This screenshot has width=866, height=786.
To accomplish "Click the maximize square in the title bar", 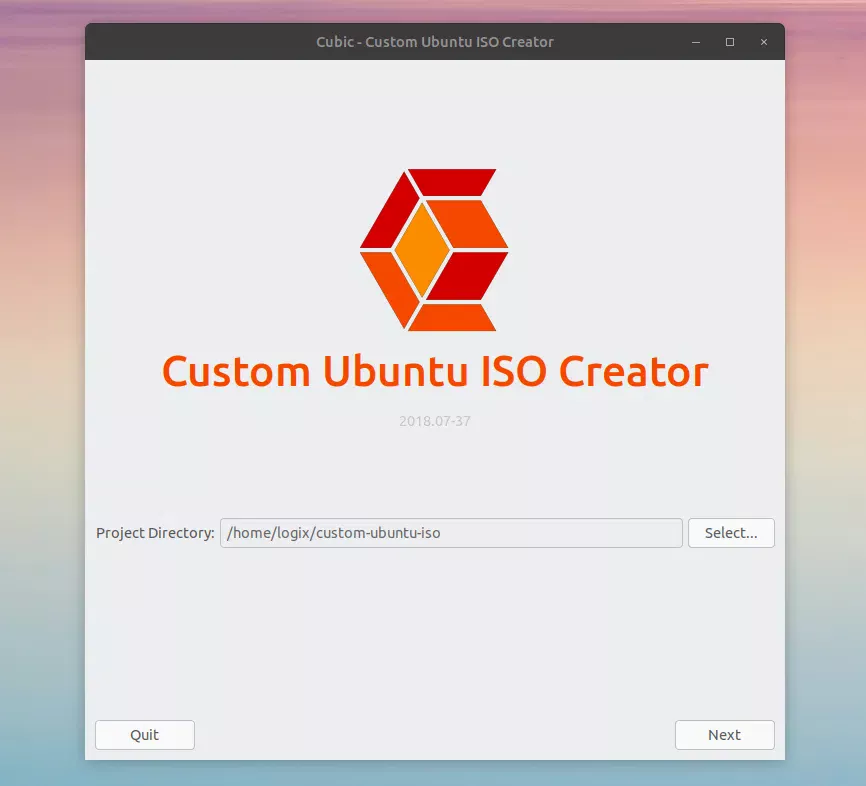I will coord(729,42).
